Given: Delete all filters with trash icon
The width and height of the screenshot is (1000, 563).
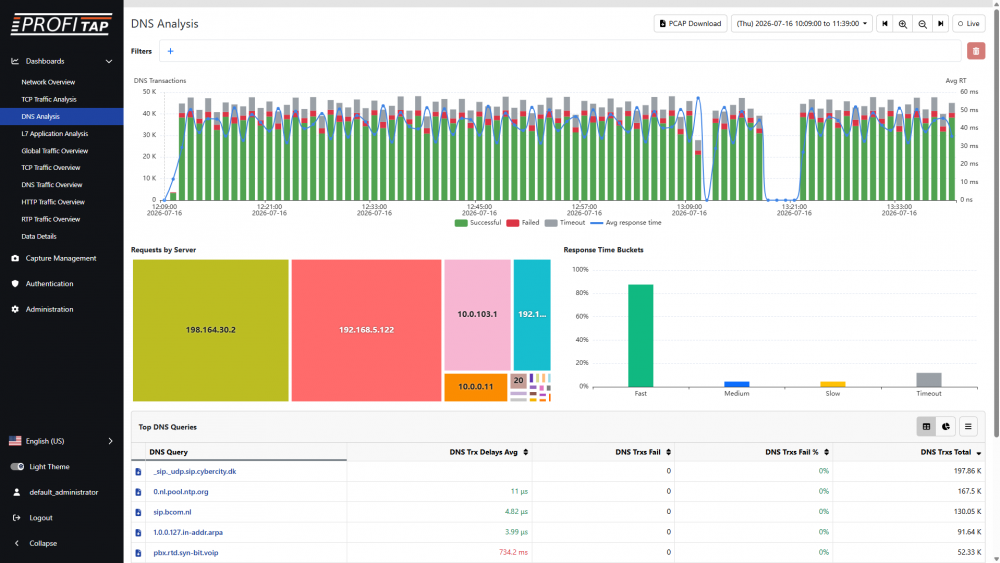Looking at the screenshot, I should 976,51.
